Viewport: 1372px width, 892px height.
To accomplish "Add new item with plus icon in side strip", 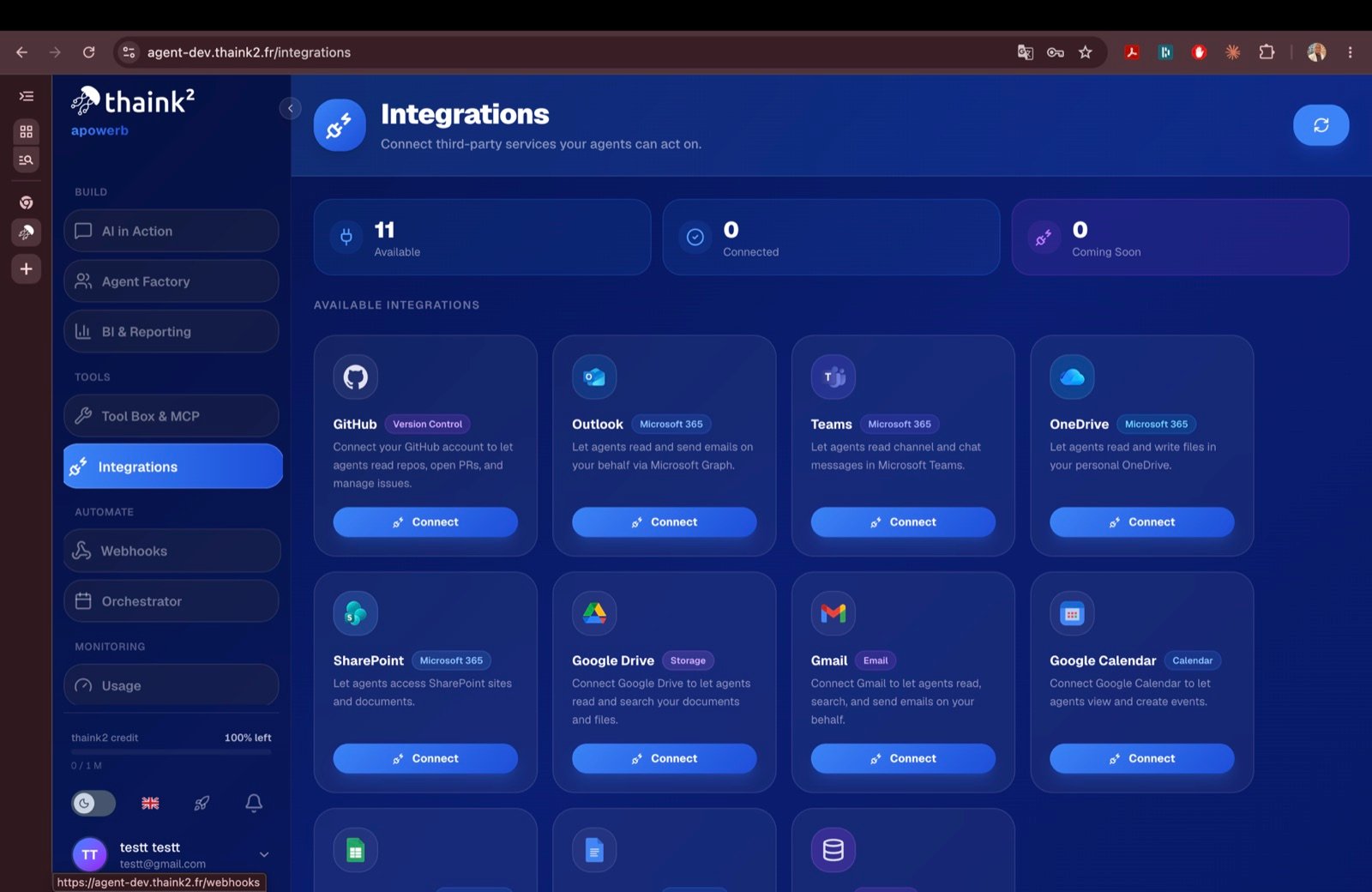I will coord(27,268).
